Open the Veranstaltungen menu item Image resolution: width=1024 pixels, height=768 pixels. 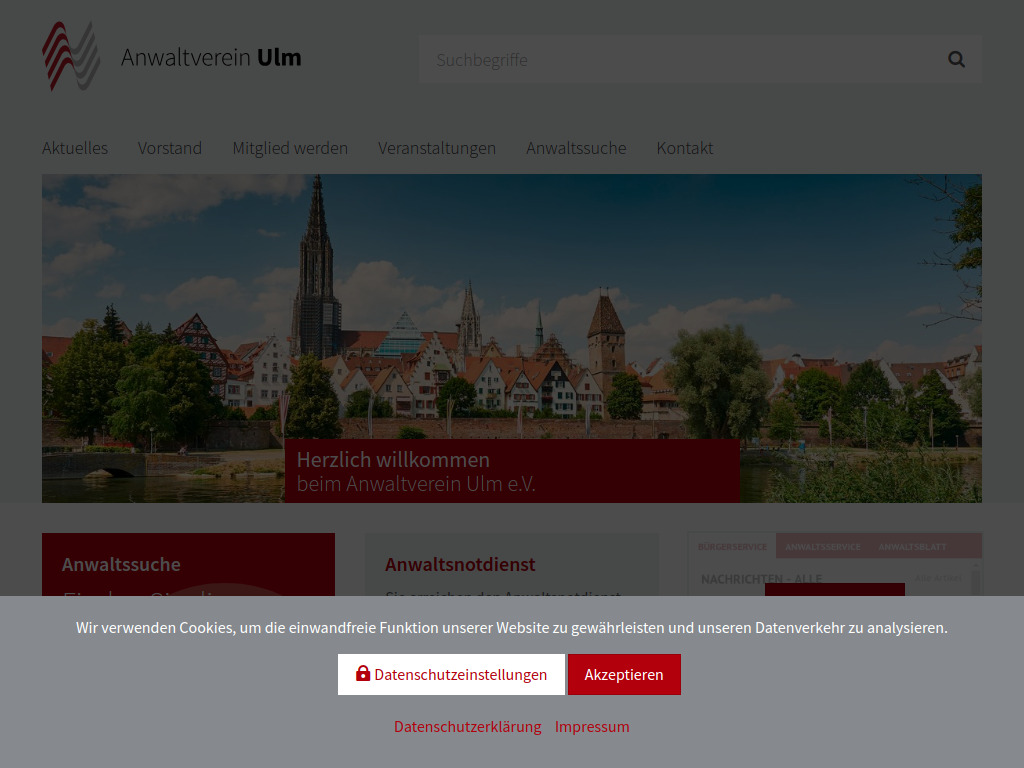click(x=437, y=148)
